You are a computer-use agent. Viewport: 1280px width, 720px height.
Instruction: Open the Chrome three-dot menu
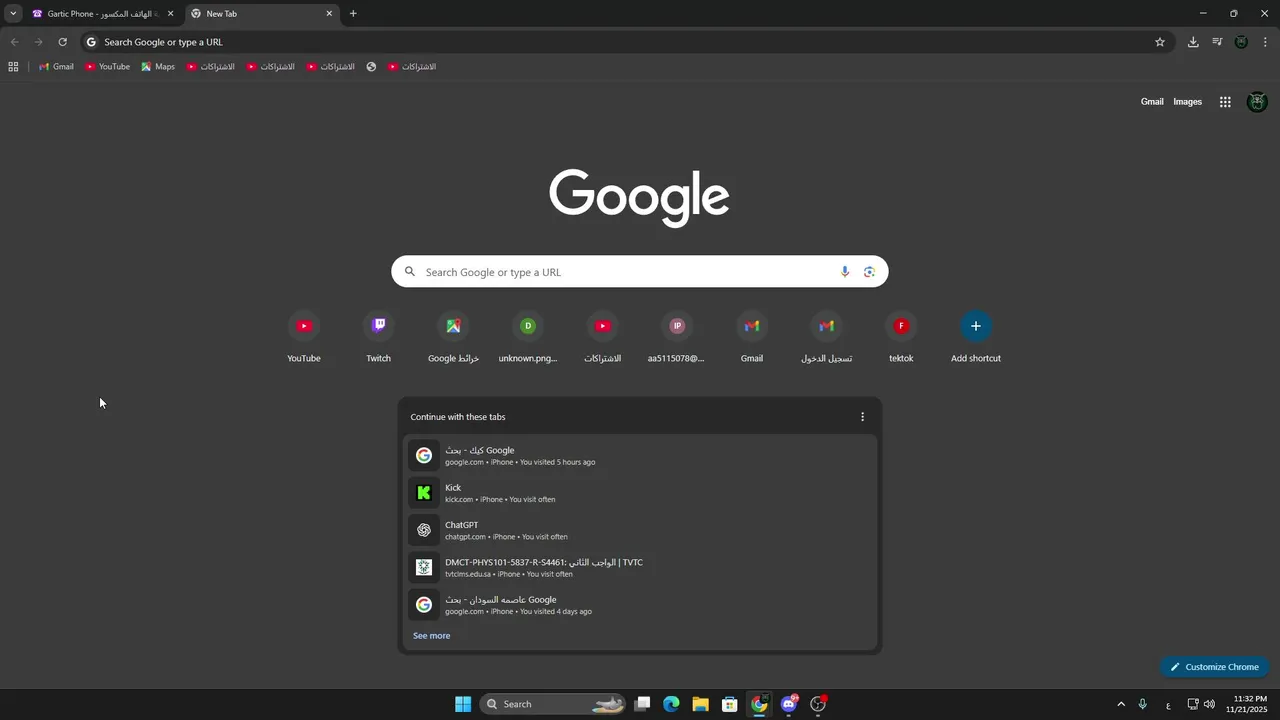click(x=1266, y=42)
